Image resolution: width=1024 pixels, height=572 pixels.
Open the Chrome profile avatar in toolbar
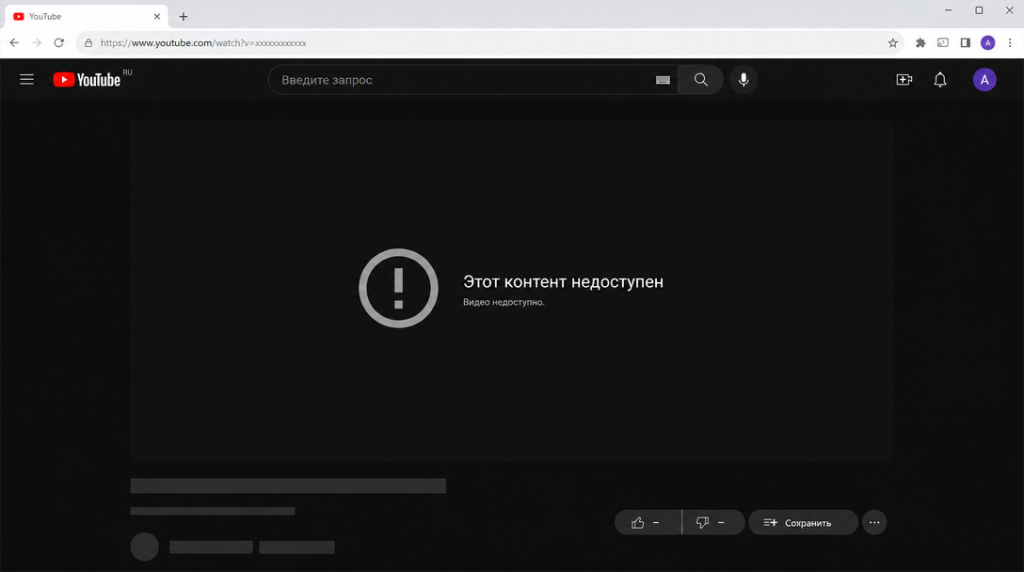[987, 43]
